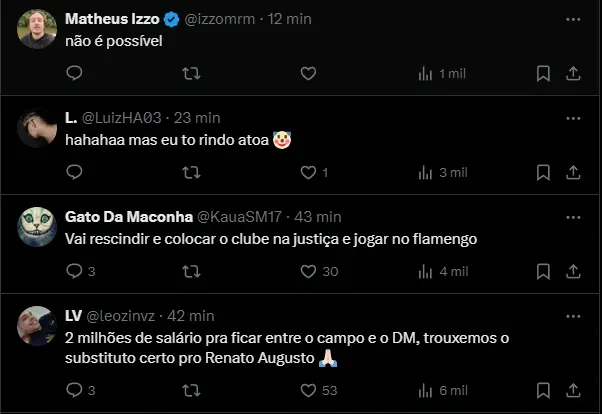Image resolution: width=602 pixels, height=414 pixels.
Task: Like Matheus Izzo's tweet
Action: coord(308,73)
